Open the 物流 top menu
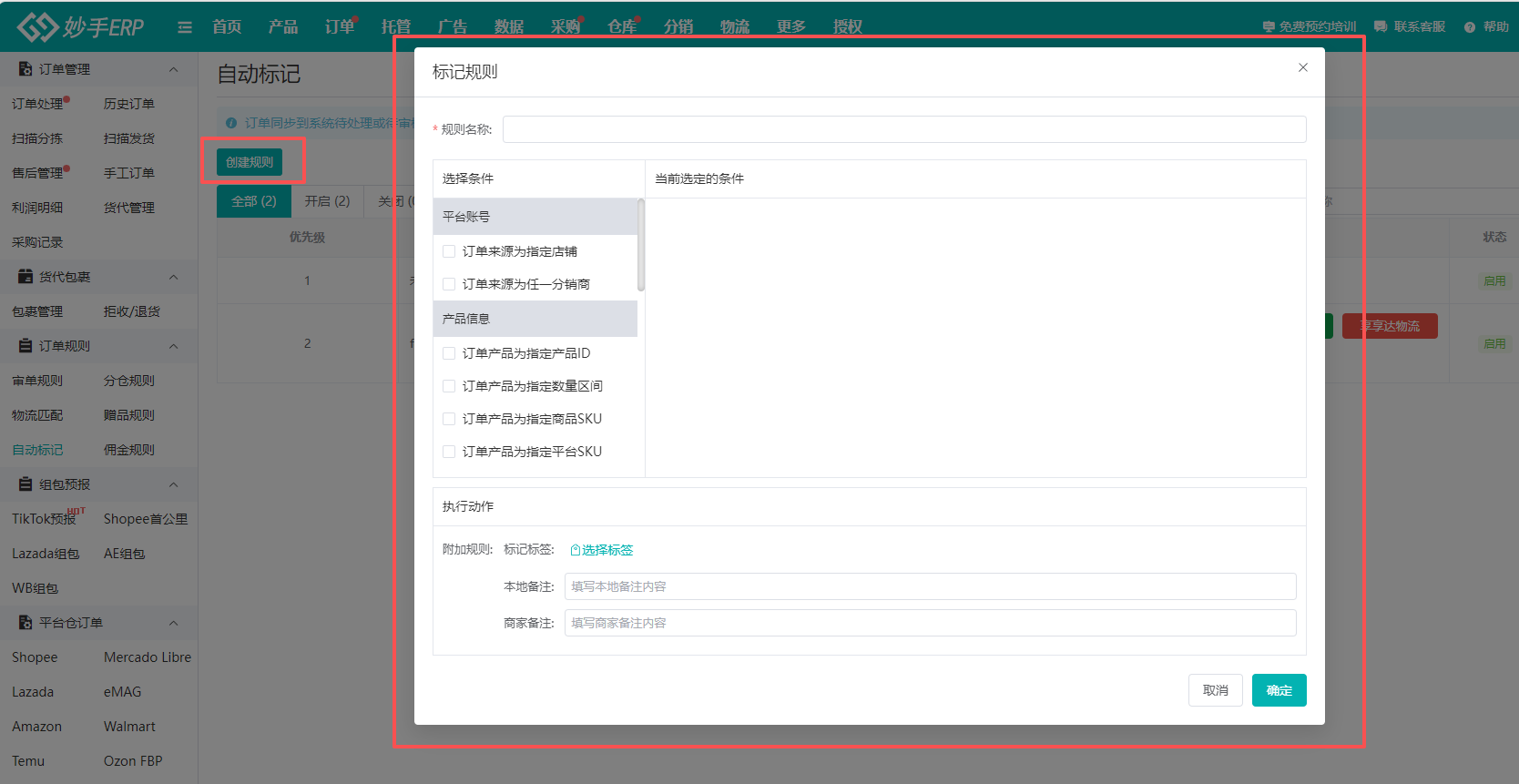This screenshot has height=784, width=1519. pyautogui.click(x=734, y=27)
